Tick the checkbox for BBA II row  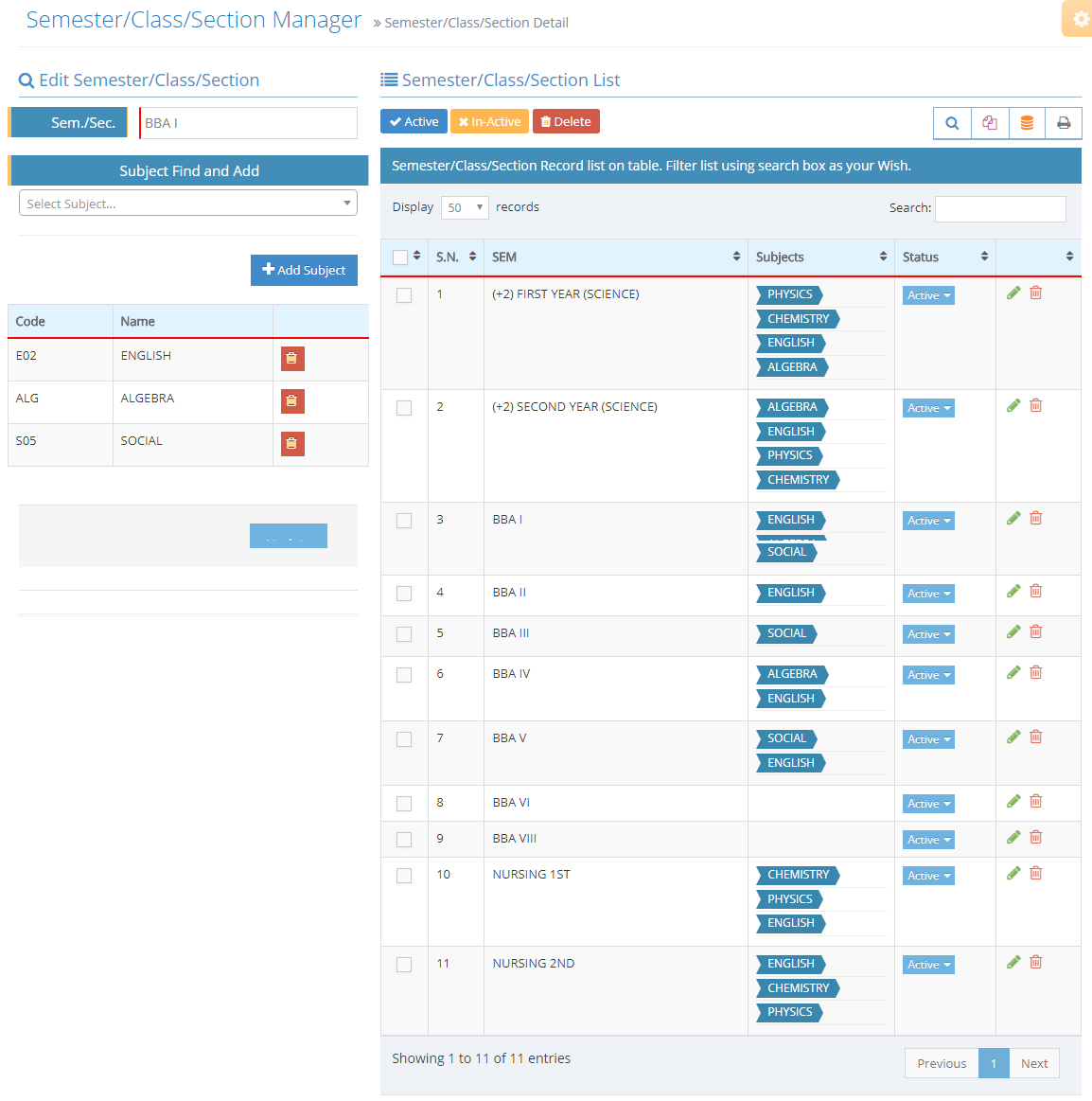point(404,594)
